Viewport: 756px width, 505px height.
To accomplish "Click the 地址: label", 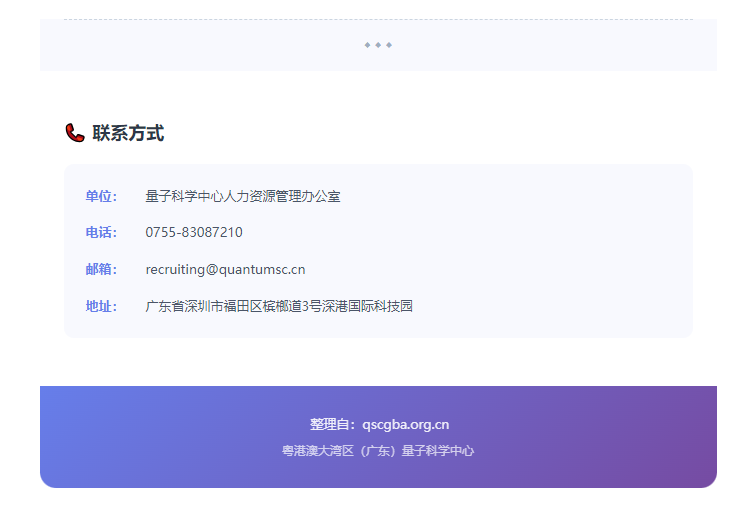I will pos(101,306).
